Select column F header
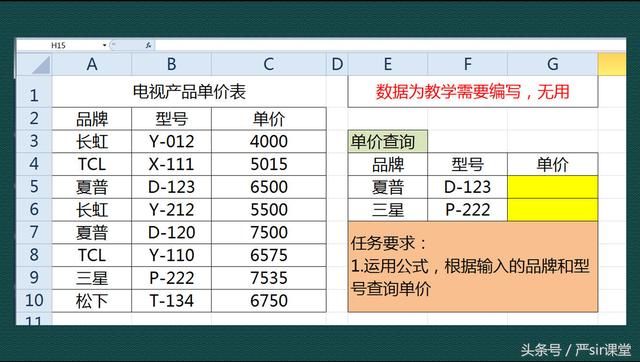 467,64
